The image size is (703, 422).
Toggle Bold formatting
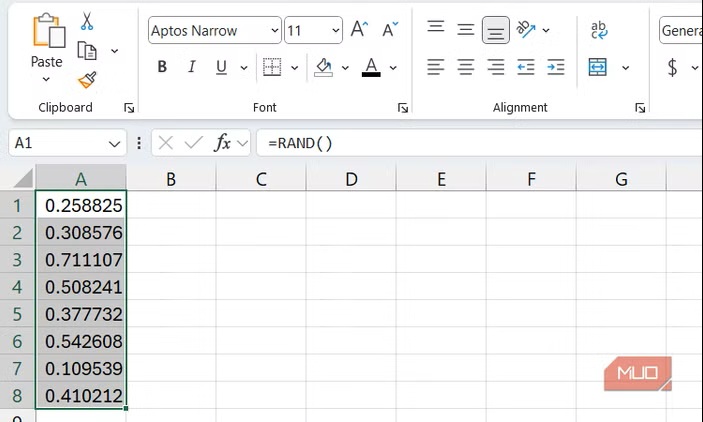pyautogui.click(x=162, y=67)
